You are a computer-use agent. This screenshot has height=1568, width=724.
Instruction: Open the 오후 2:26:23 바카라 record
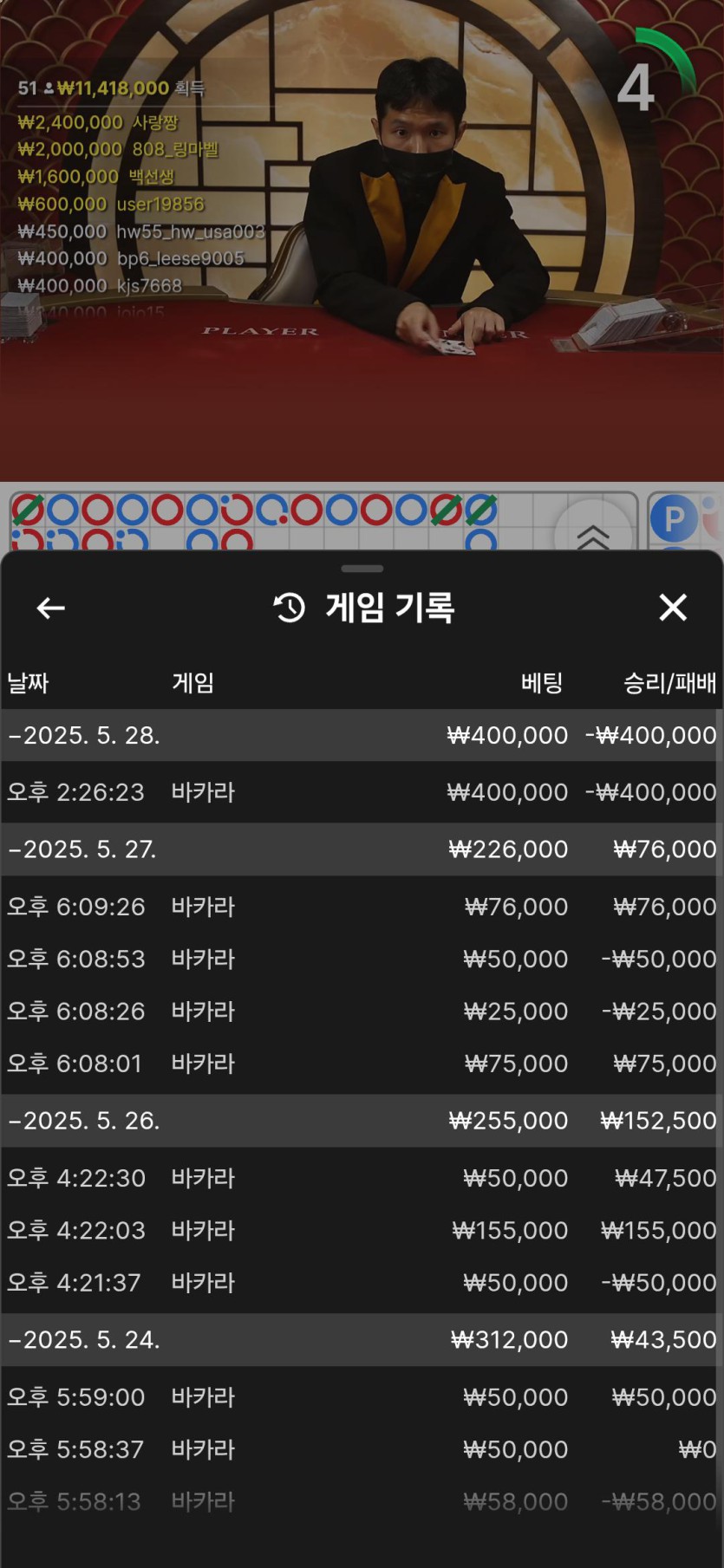pos(362,792)
